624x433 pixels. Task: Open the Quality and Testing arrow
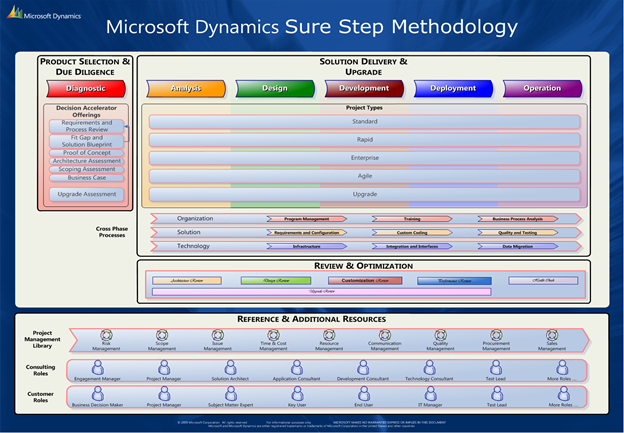[518, 232]
